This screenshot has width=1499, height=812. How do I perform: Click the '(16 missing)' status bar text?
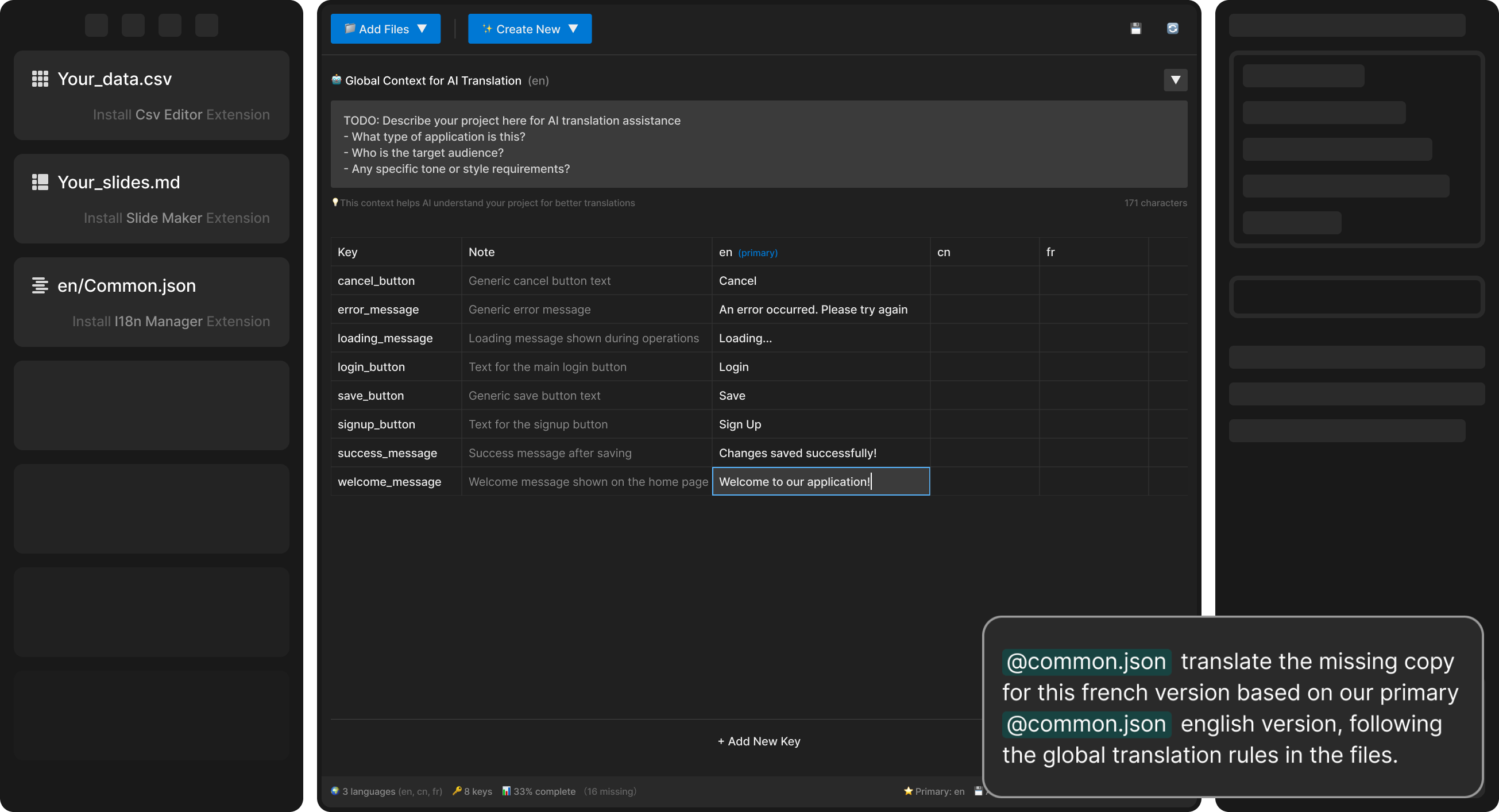[610, 791]
